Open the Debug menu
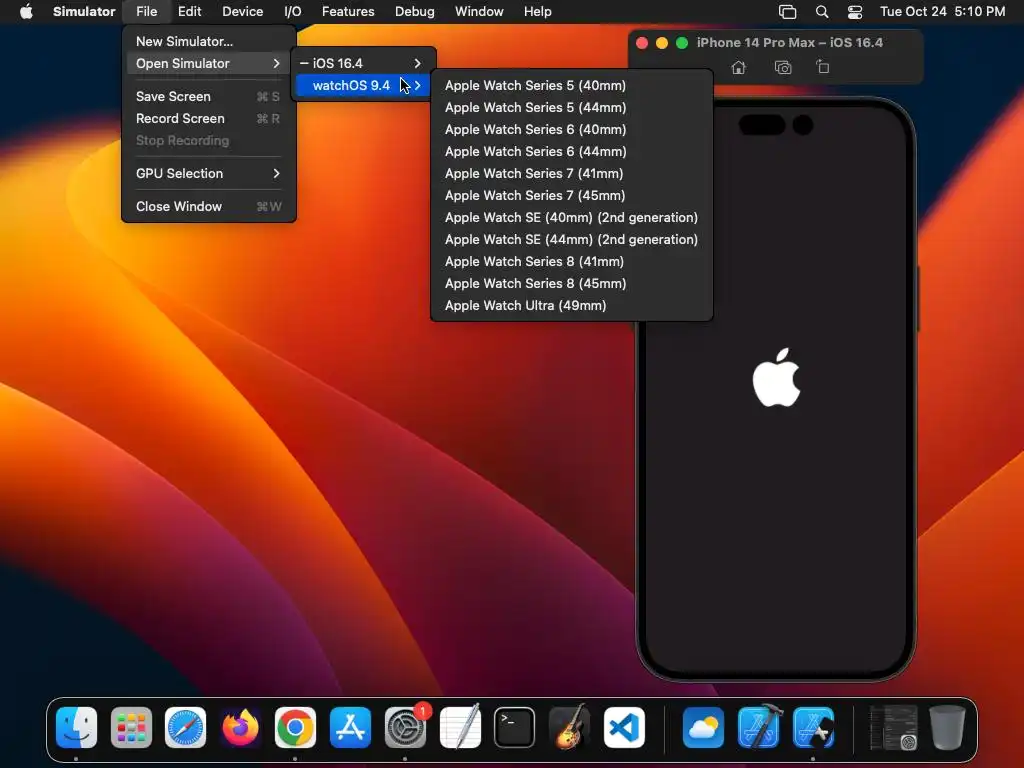Screen dimensions: 1024x768 tap(415, 11)
